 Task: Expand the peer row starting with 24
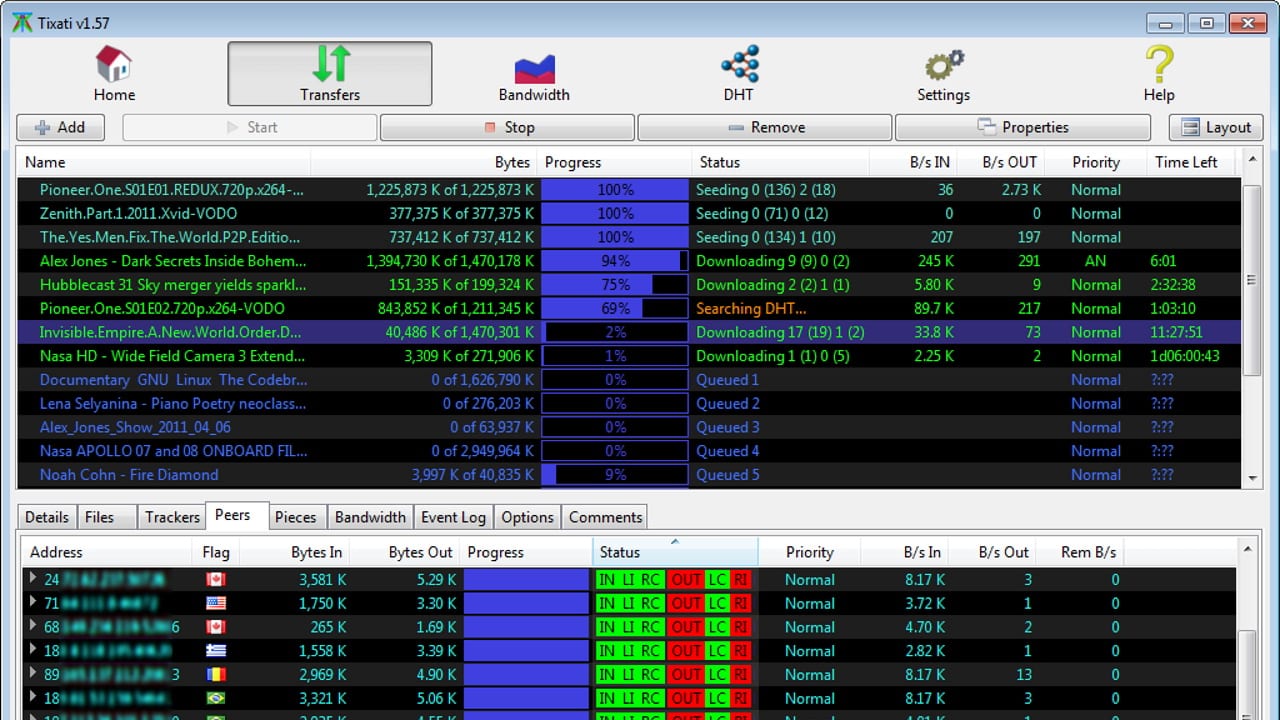tap(33, 579)
